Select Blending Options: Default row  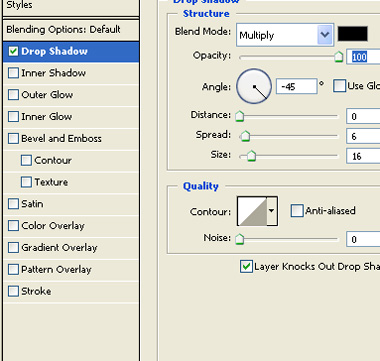[71, 30]
